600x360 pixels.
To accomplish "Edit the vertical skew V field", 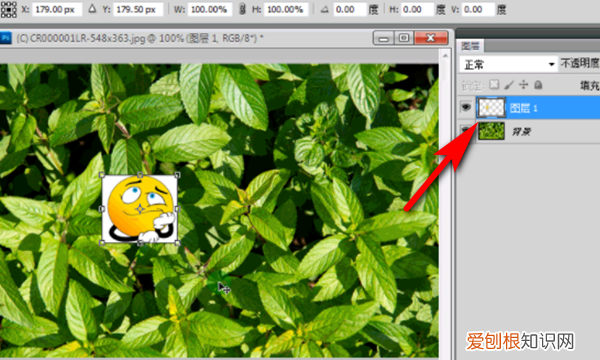I will (x=478, y=9).
